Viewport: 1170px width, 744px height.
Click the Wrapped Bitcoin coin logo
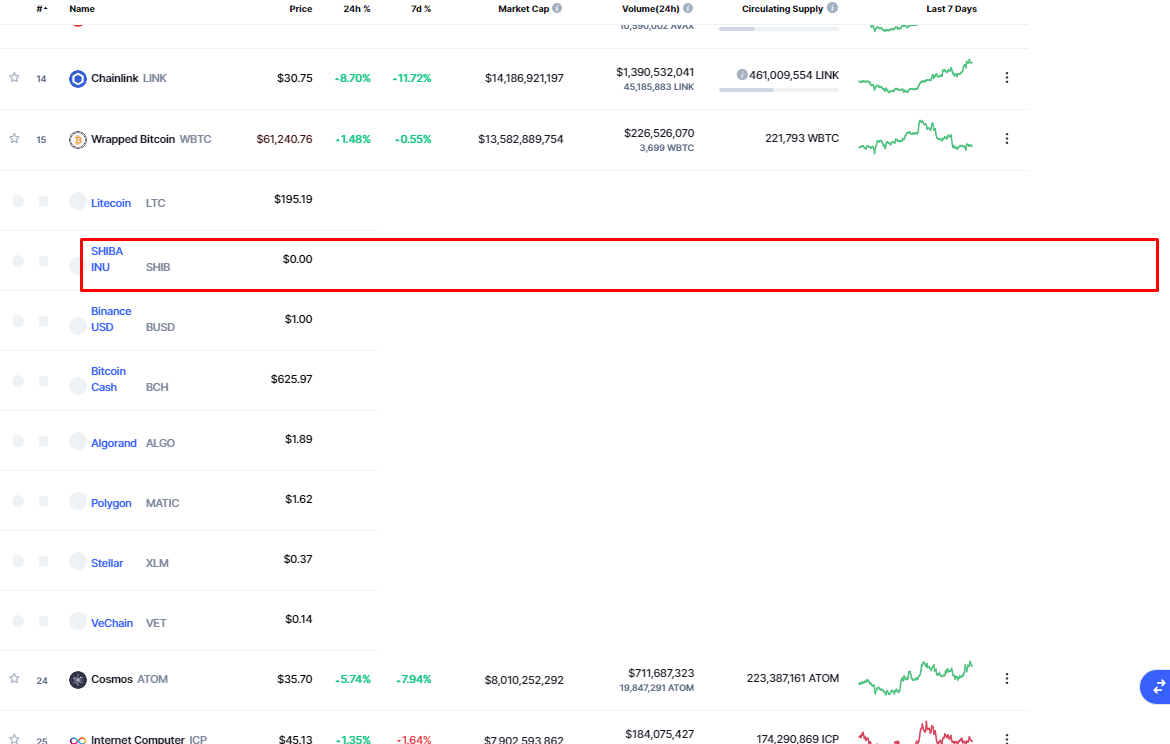click(78, 140)
